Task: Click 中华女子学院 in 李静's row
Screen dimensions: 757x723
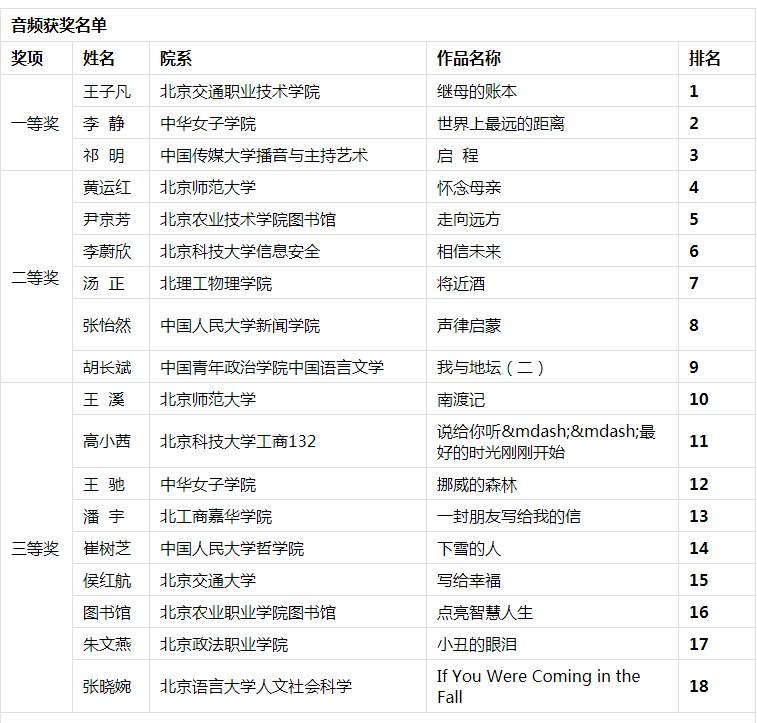Action: pyautogui.click(x=208, y=124)
